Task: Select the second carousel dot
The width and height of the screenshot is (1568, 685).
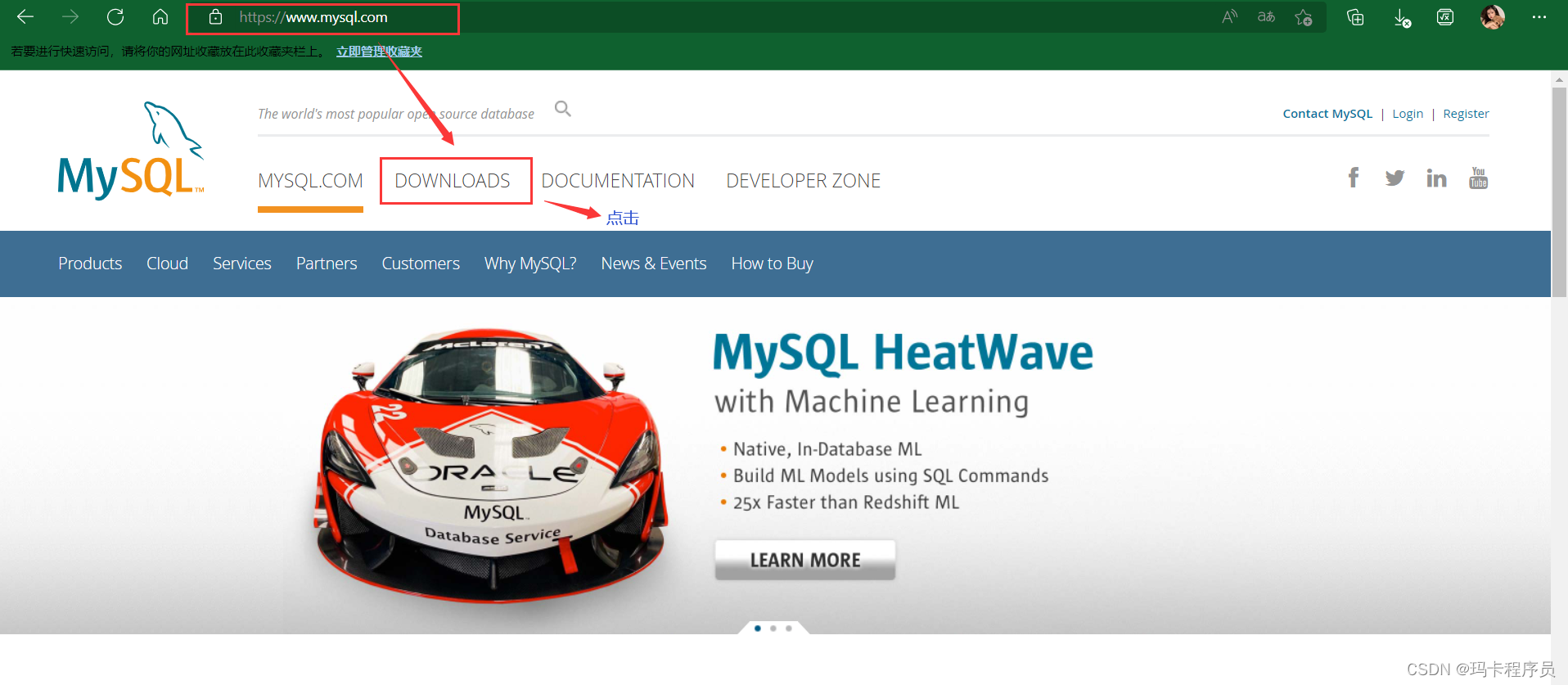Action: 773,629
